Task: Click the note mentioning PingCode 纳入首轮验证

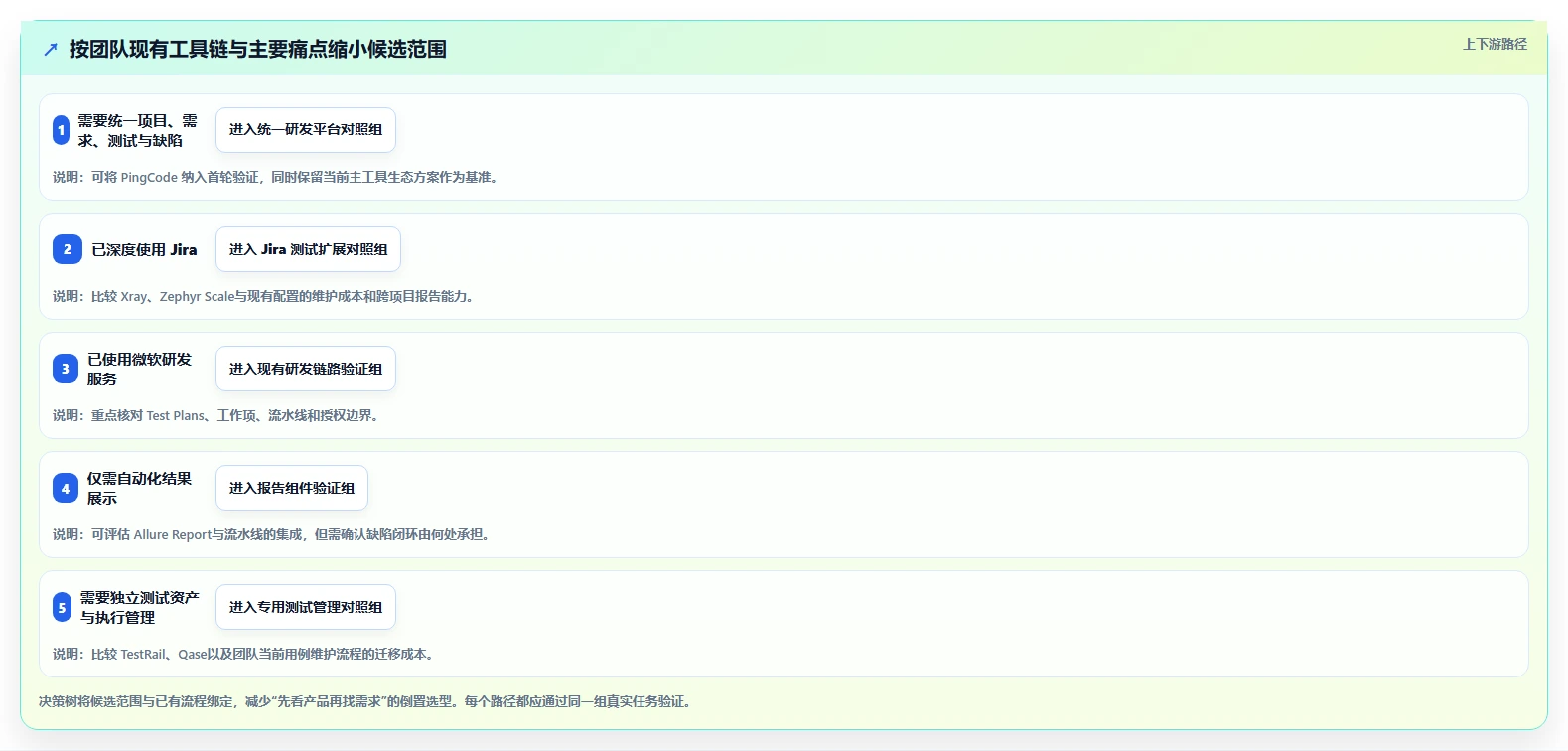Action: coord(278,177)
